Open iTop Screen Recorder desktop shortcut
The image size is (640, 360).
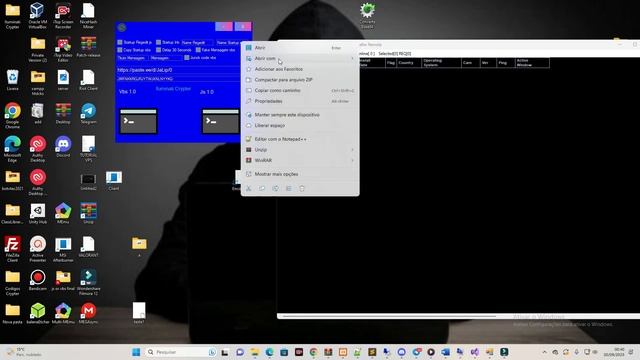coord(63,15)
